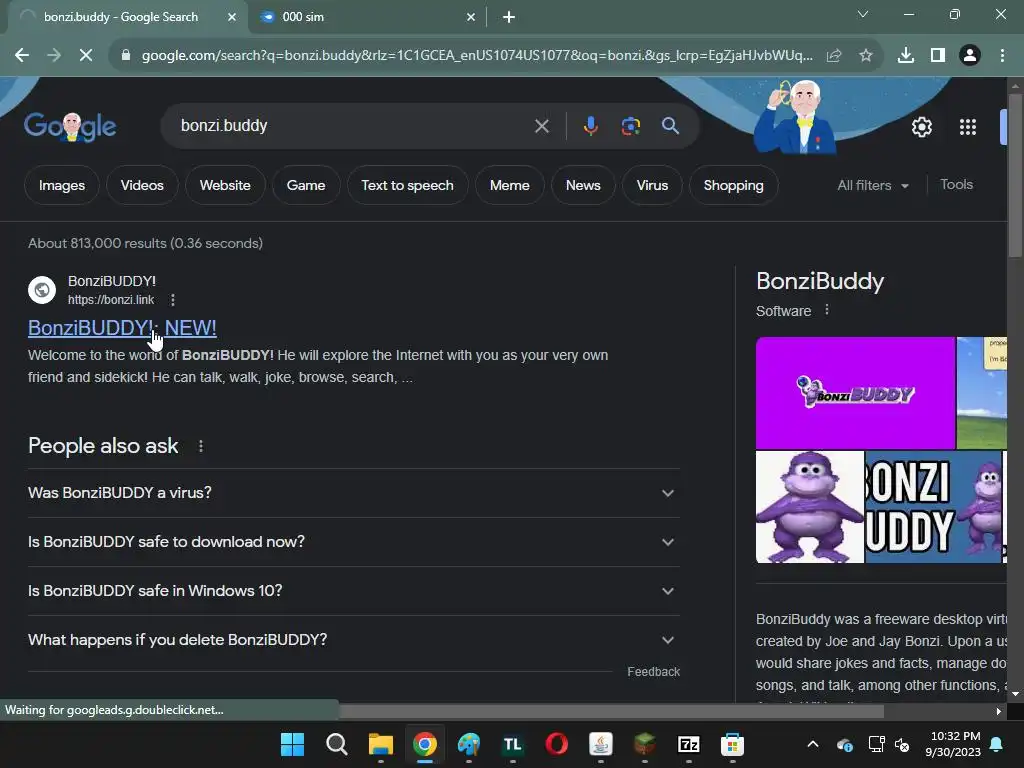Open the Minecraft block taskbar icon
The width and height of the screenshot is (1024, 768).
645,744
